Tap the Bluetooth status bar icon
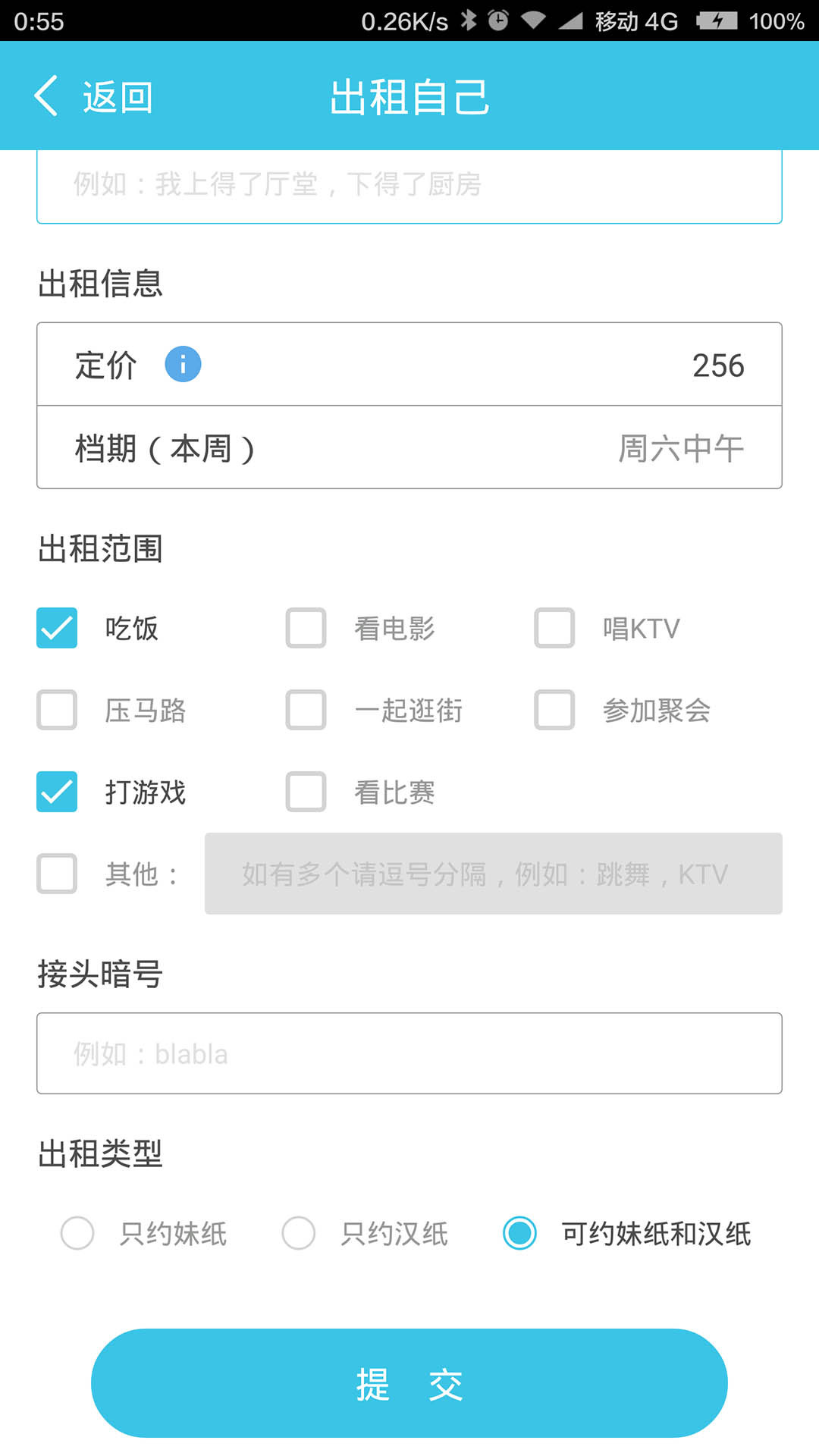 [x=469, y=20]
